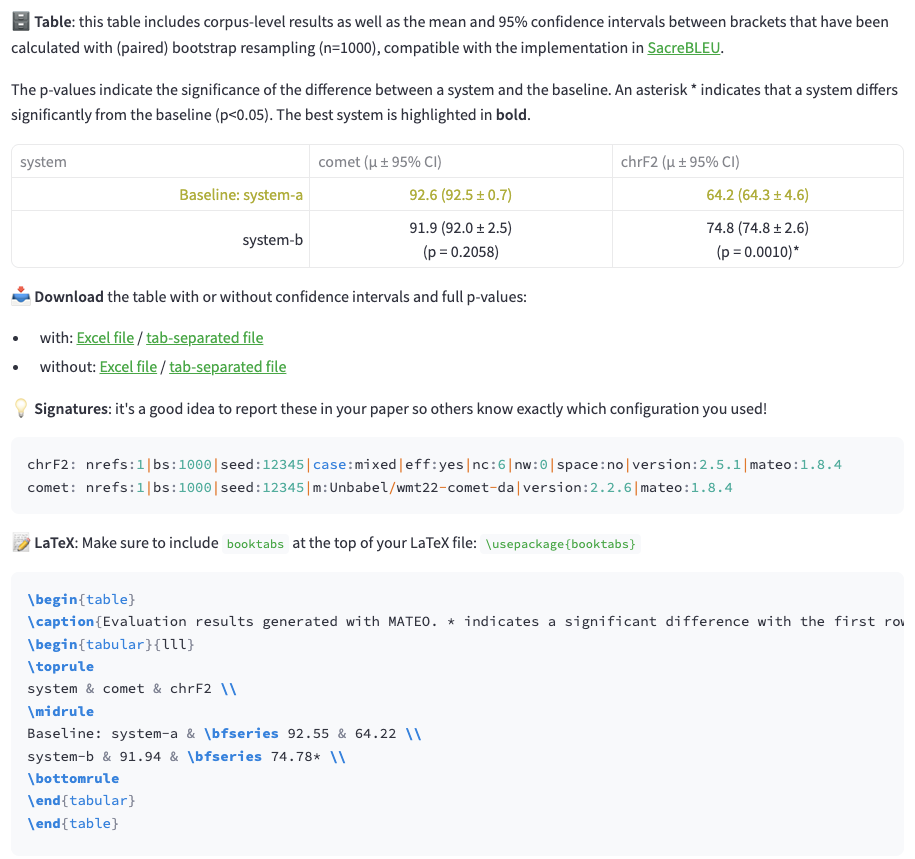
Task: Click the inbox tray Download emoji icon
Action: [20, 296]
